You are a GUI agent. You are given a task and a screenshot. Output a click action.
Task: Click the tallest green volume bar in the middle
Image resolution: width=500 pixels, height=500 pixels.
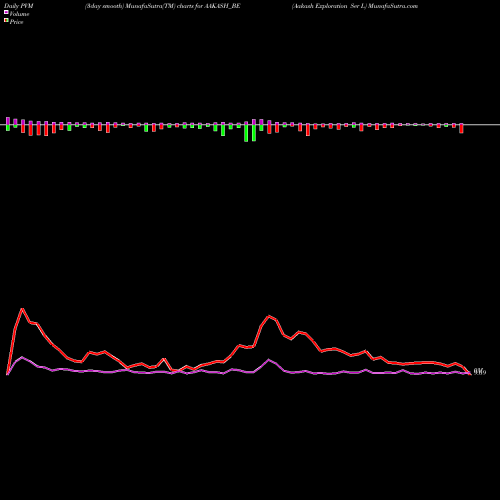coord(246,132)
